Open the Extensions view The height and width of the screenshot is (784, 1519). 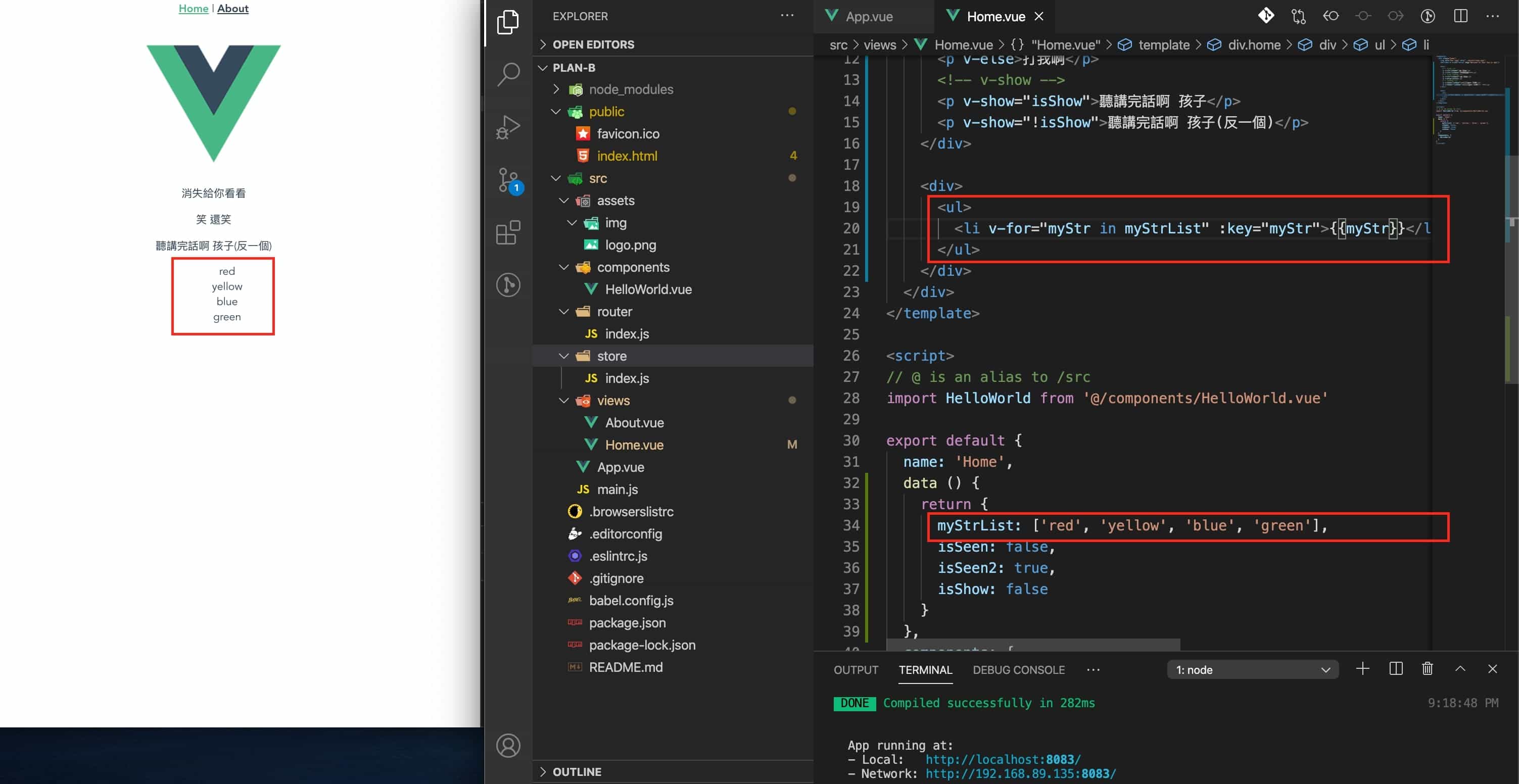pos(508,232)
